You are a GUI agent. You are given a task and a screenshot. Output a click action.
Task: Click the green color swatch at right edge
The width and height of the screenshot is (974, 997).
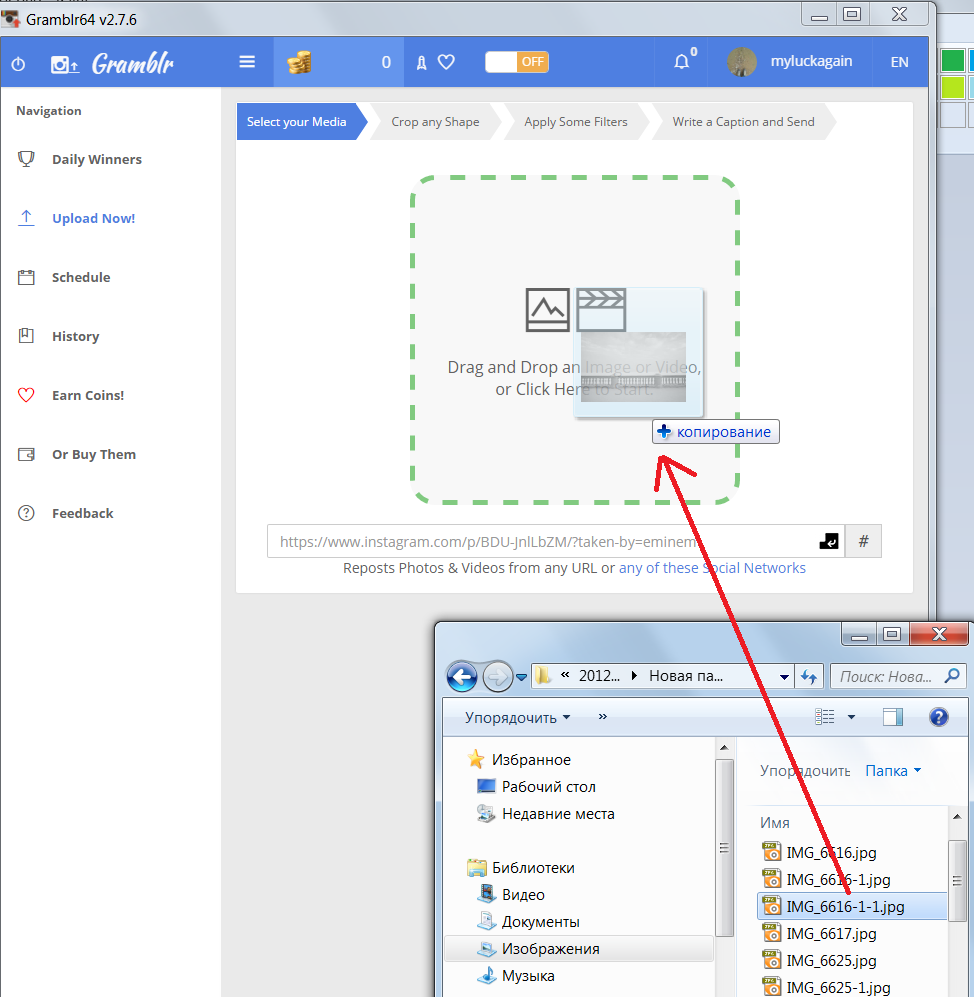pos(952,62)
